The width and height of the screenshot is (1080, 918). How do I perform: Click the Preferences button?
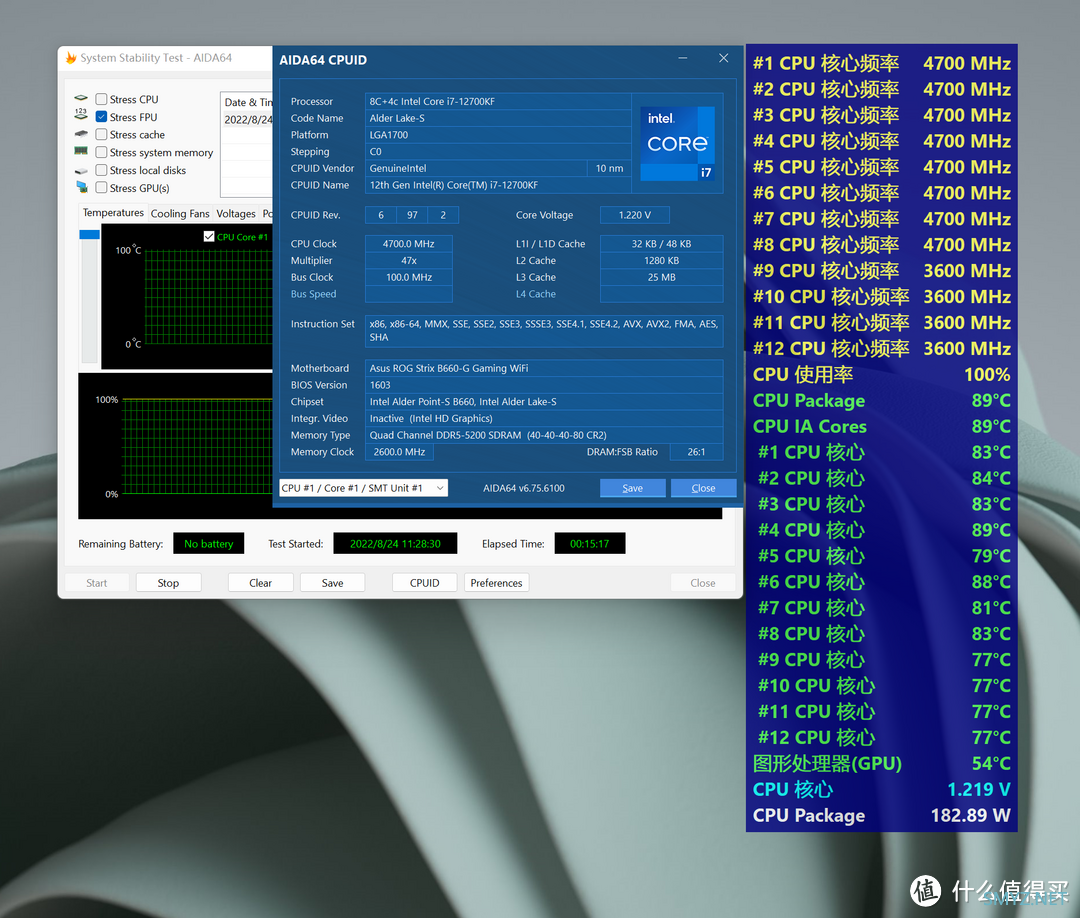coord(496,583)
